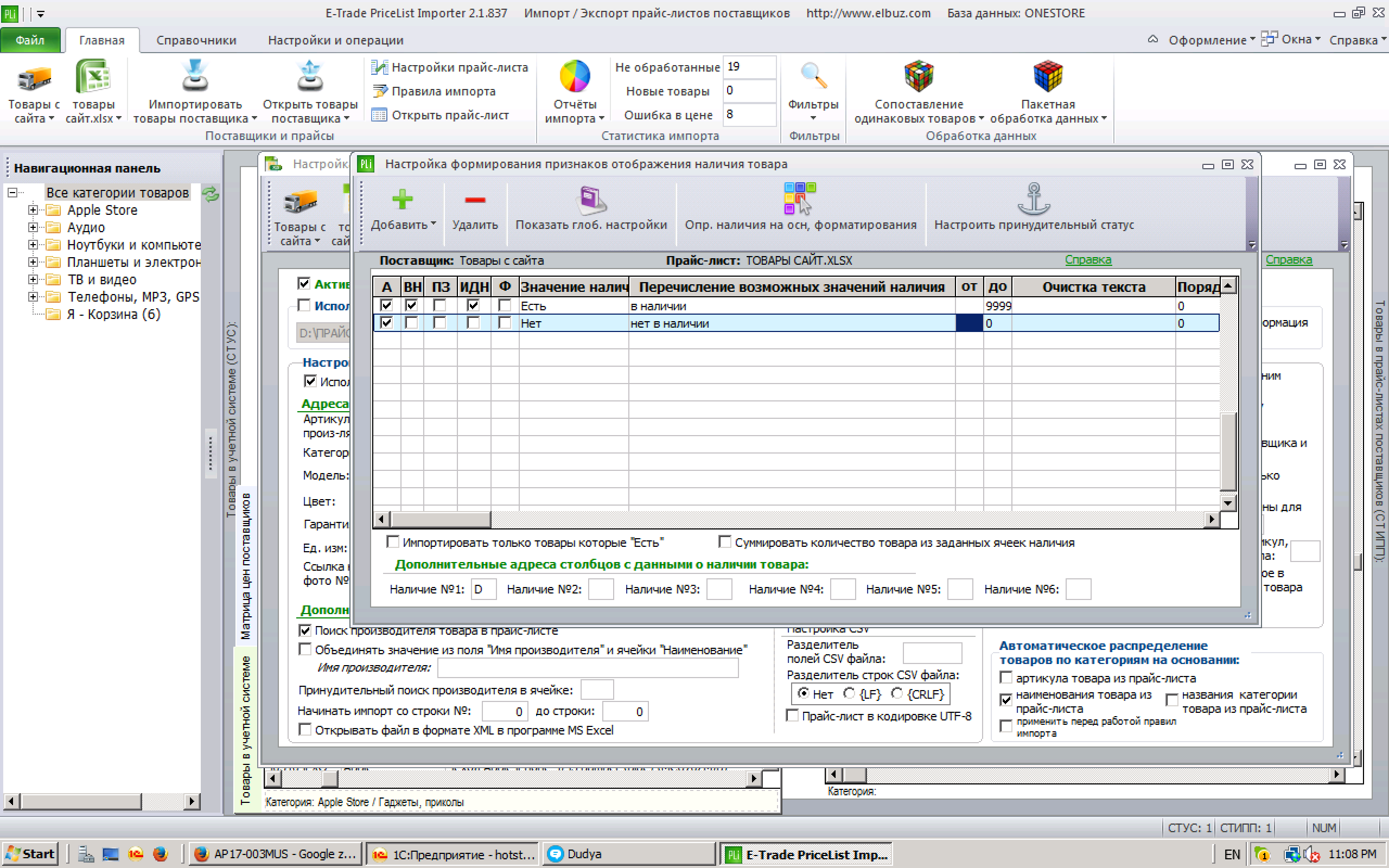Switch to 1С:Предприятие taskbar button
The image size is (1389, 868).
(x=453, y=854)
